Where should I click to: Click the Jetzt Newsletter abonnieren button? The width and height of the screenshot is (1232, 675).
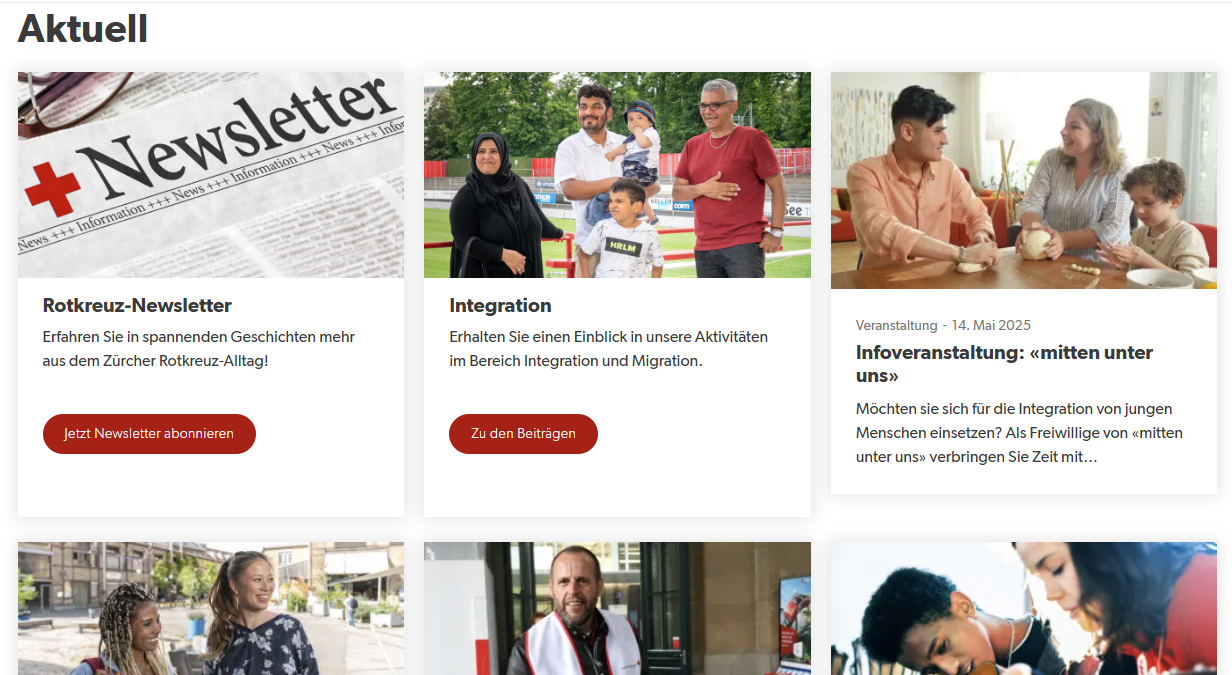tap(149, 434)
